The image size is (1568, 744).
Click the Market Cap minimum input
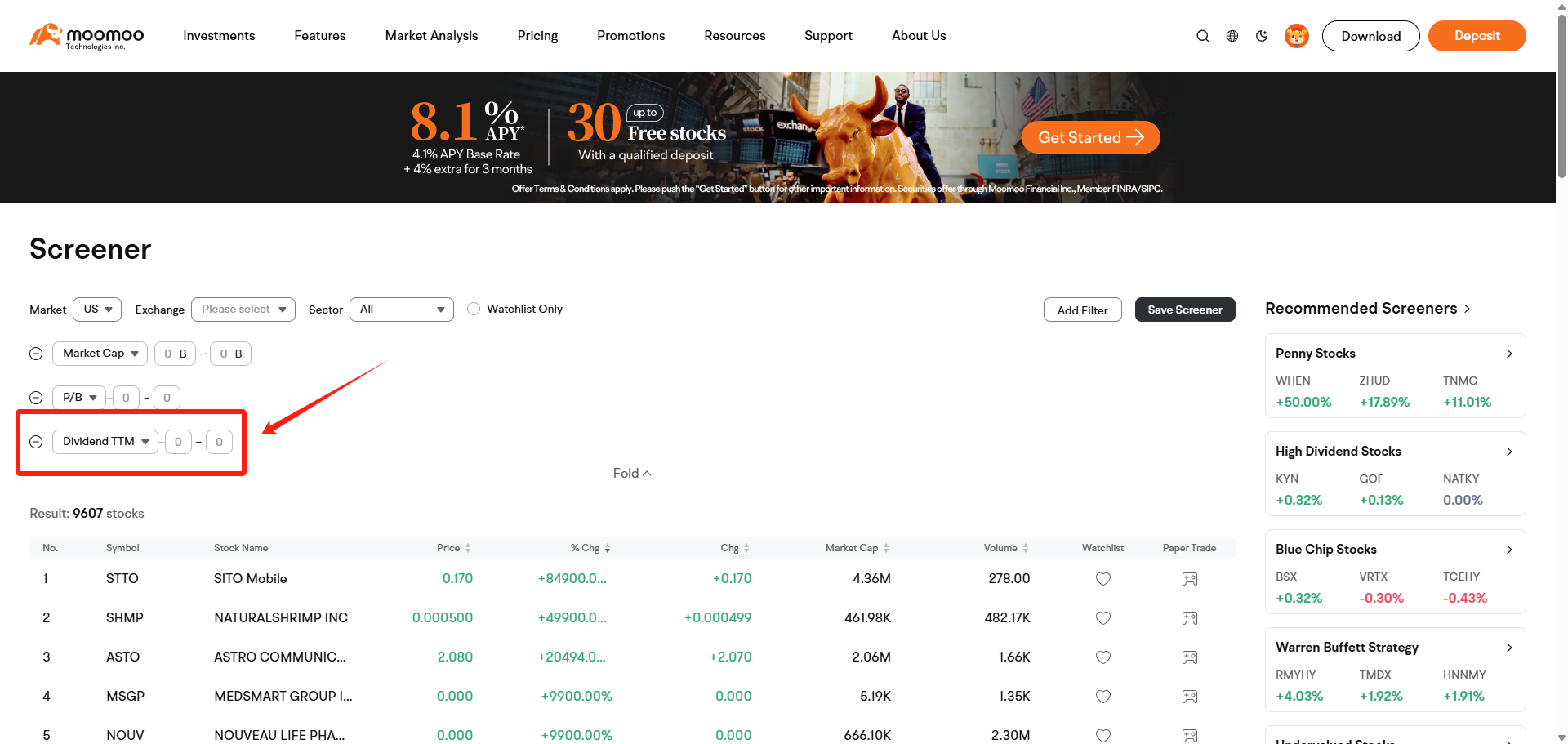[x=175, y=354]
